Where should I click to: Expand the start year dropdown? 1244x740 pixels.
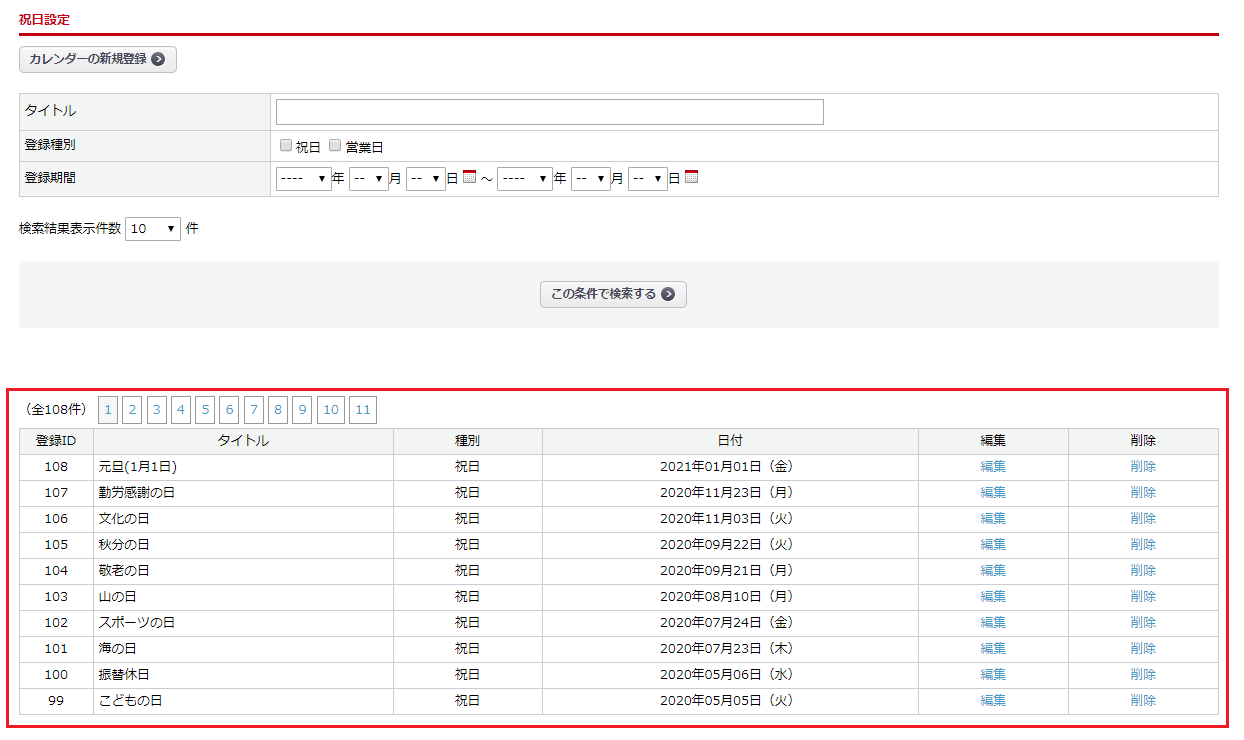pyautogui.click(x=304, y=179)
